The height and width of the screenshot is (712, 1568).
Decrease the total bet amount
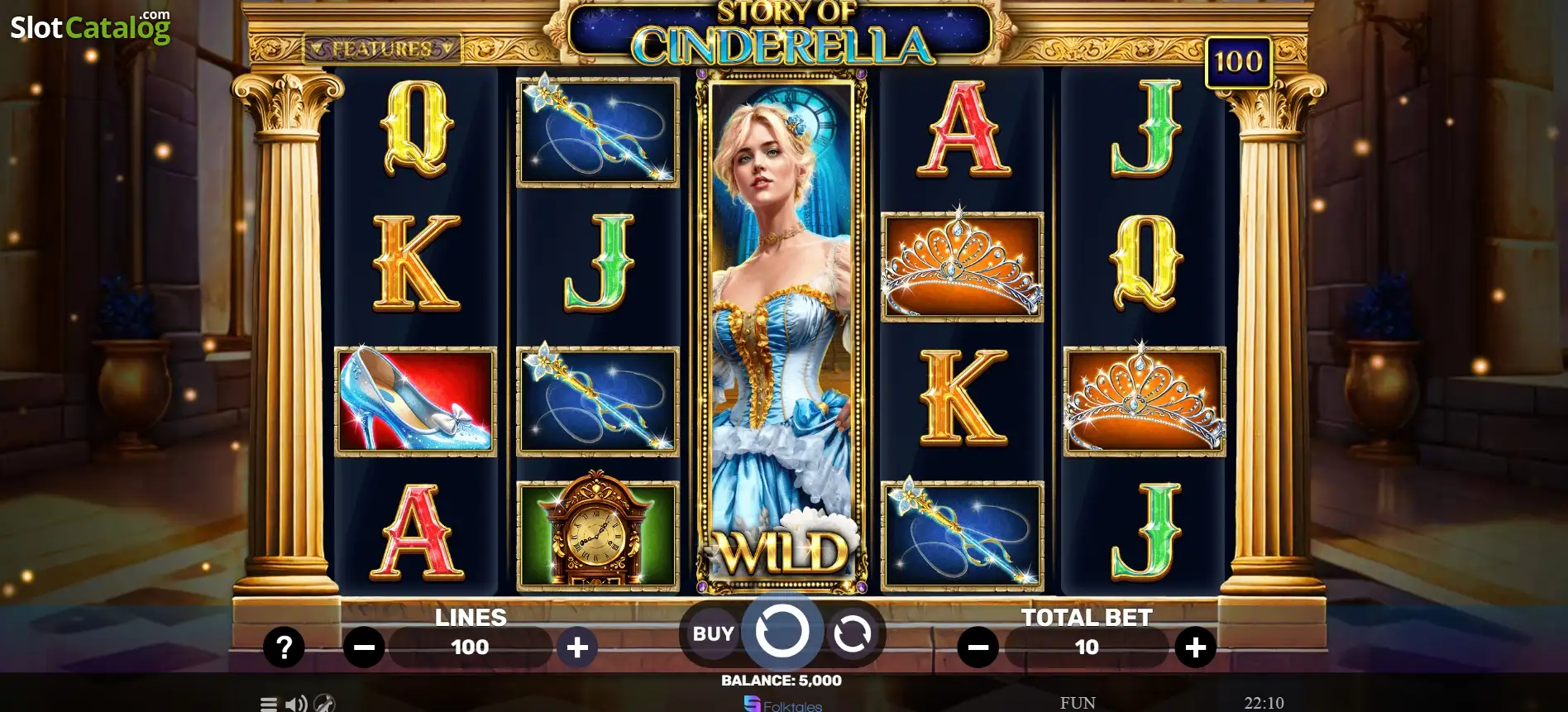coord(978,647)
